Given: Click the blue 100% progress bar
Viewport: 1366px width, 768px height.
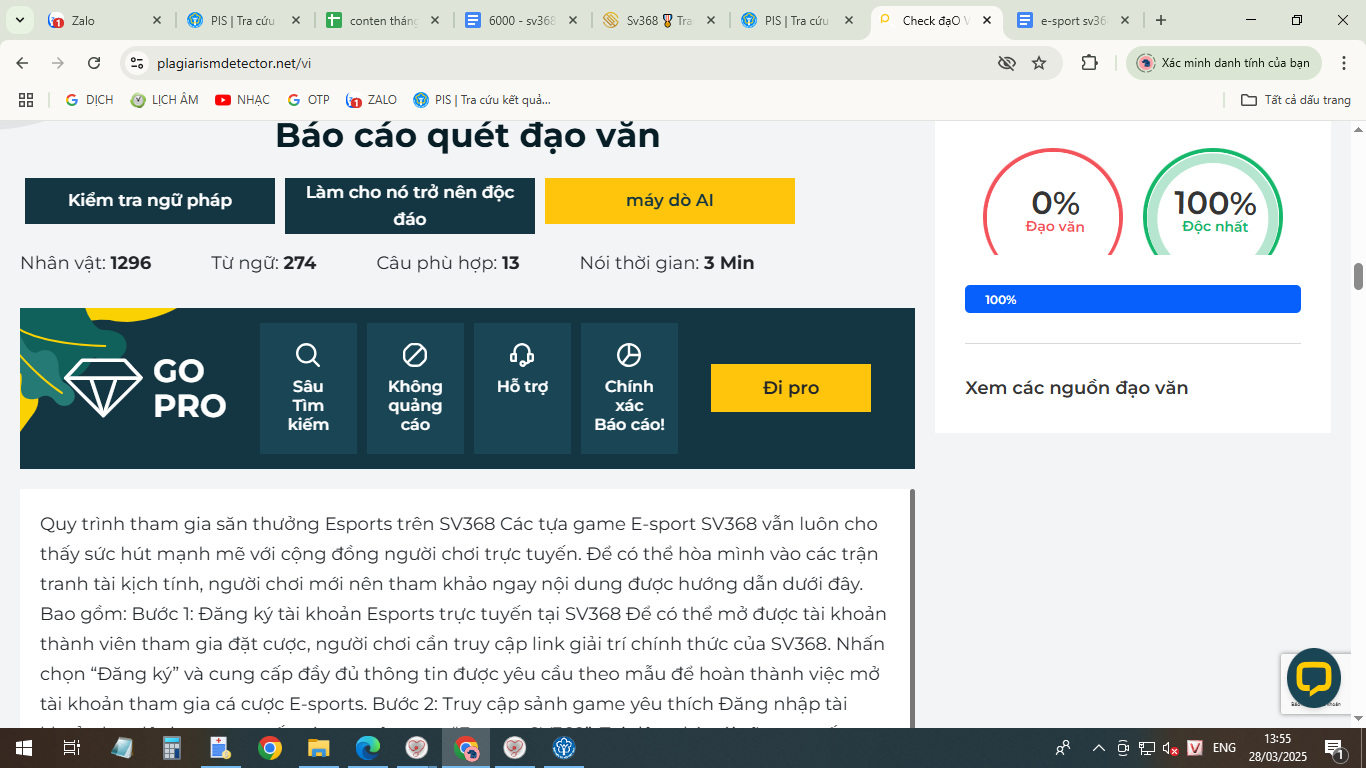Looking at the screenshot, I should [x=1133, y=299].
